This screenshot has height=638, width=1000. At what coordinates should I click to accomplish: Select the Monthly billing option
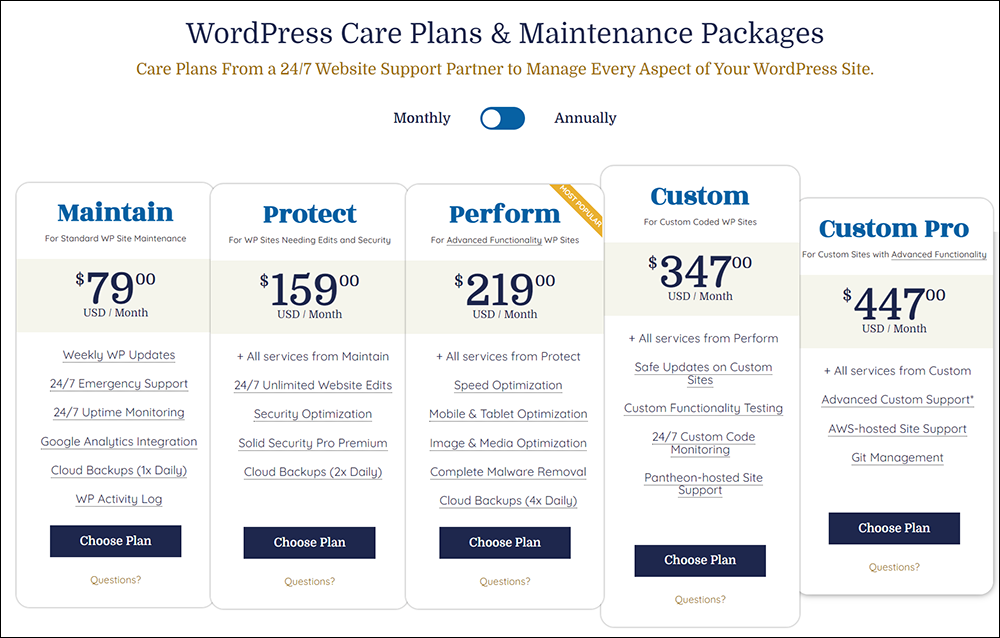[421, 118]
